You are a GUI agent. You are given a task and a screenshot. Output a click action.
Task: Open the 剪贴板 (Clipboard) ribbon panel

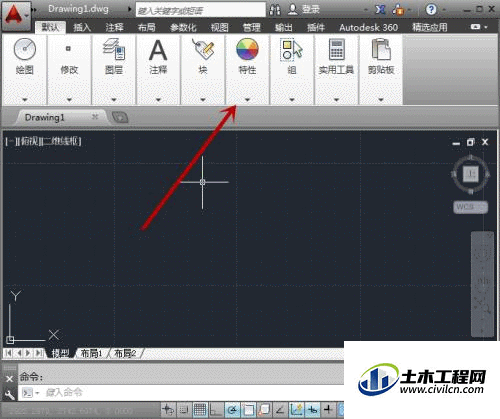click(381, 70)
